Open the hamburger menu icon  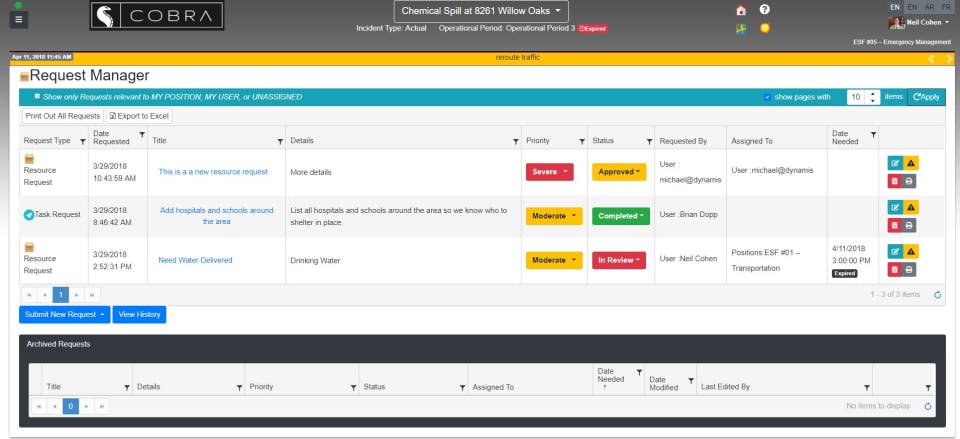(x=18, y=19)
